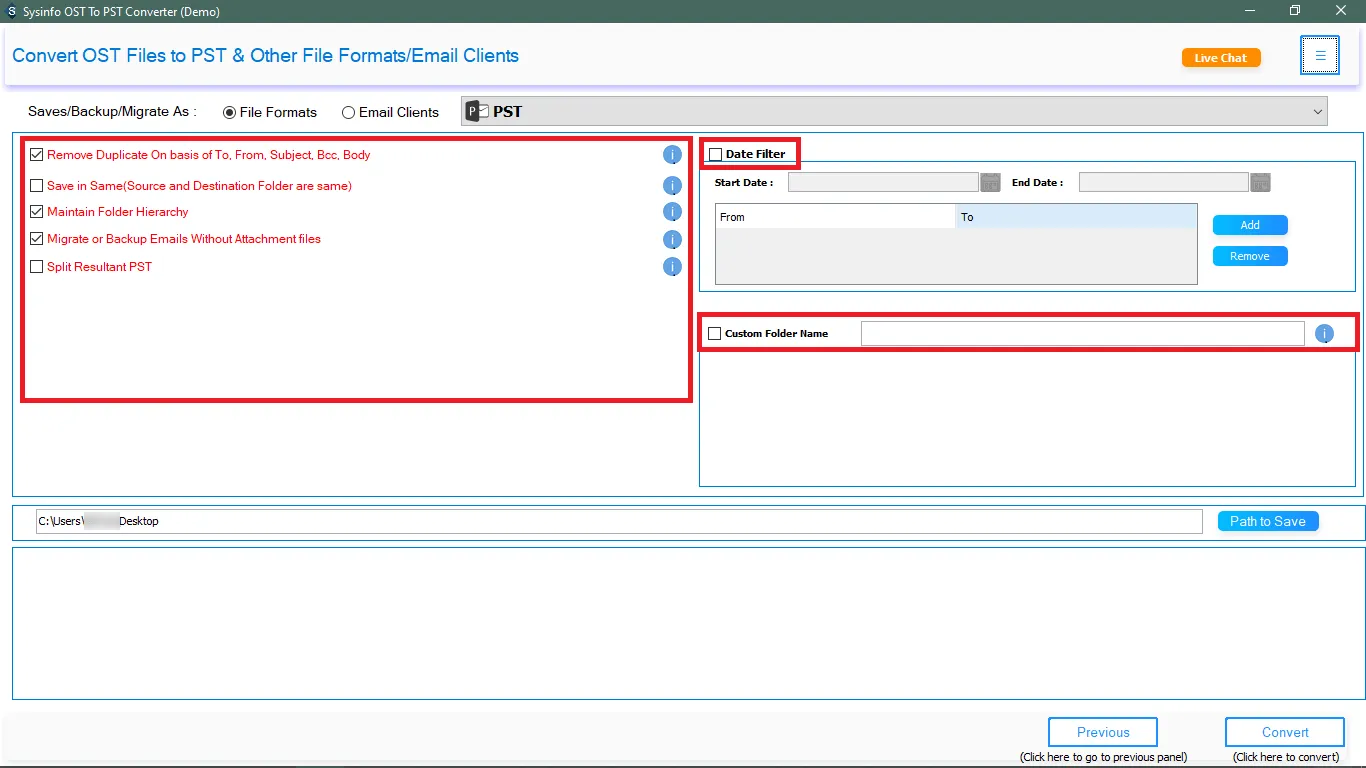Enable the Date Filter checkbox
1366x768 pixels.
tap(715, 154)
